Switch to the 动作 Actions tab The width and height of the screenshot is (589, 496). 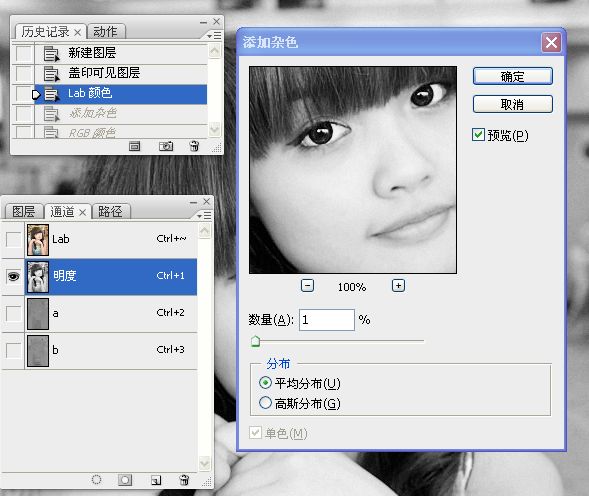point(105,32)
